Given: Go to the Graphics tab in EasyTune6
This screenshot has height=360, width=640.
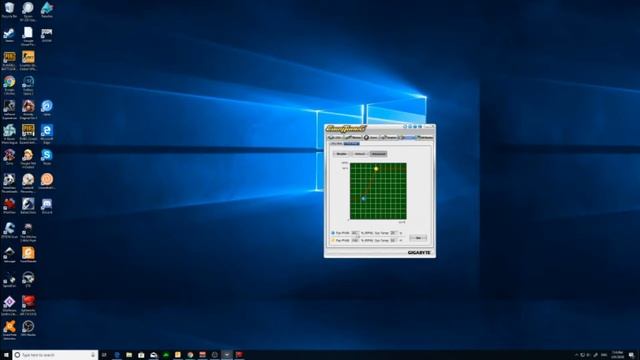Looking at the screenshot, I should (389, 138).
